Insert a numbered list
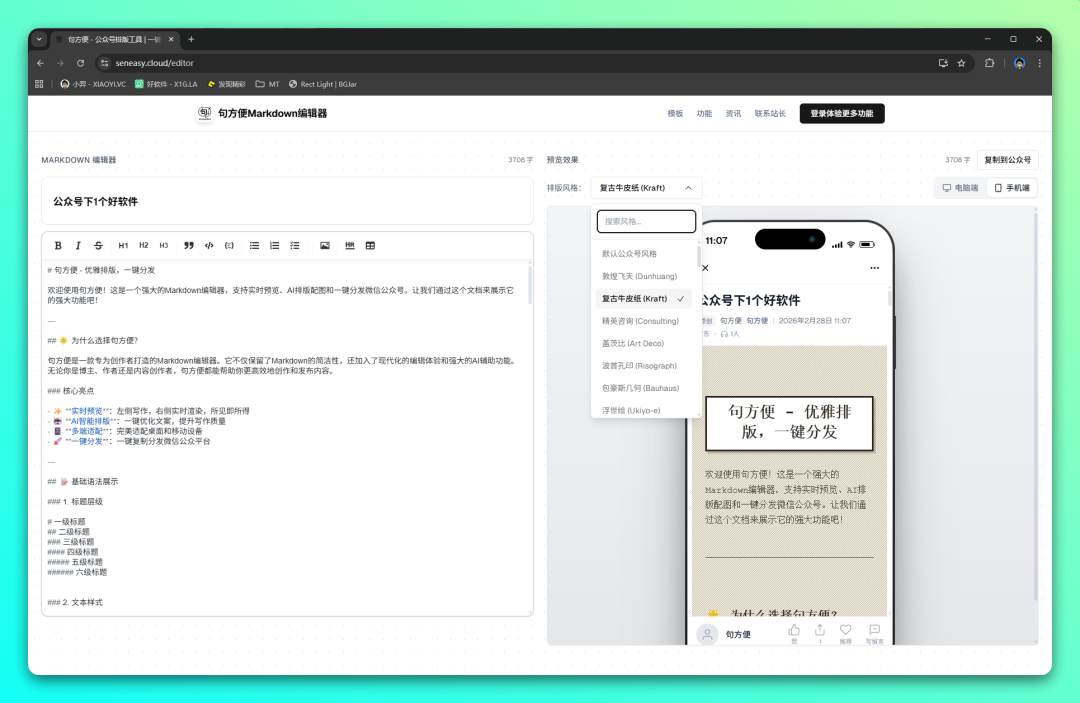The width and height of the screenshot is (1080, 703). (x=274, y=246)
